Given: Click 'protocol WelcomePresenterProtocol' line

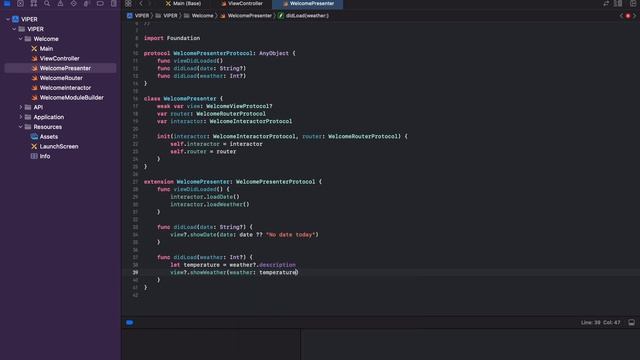Looking at the screenshot, I should [220, 53].
